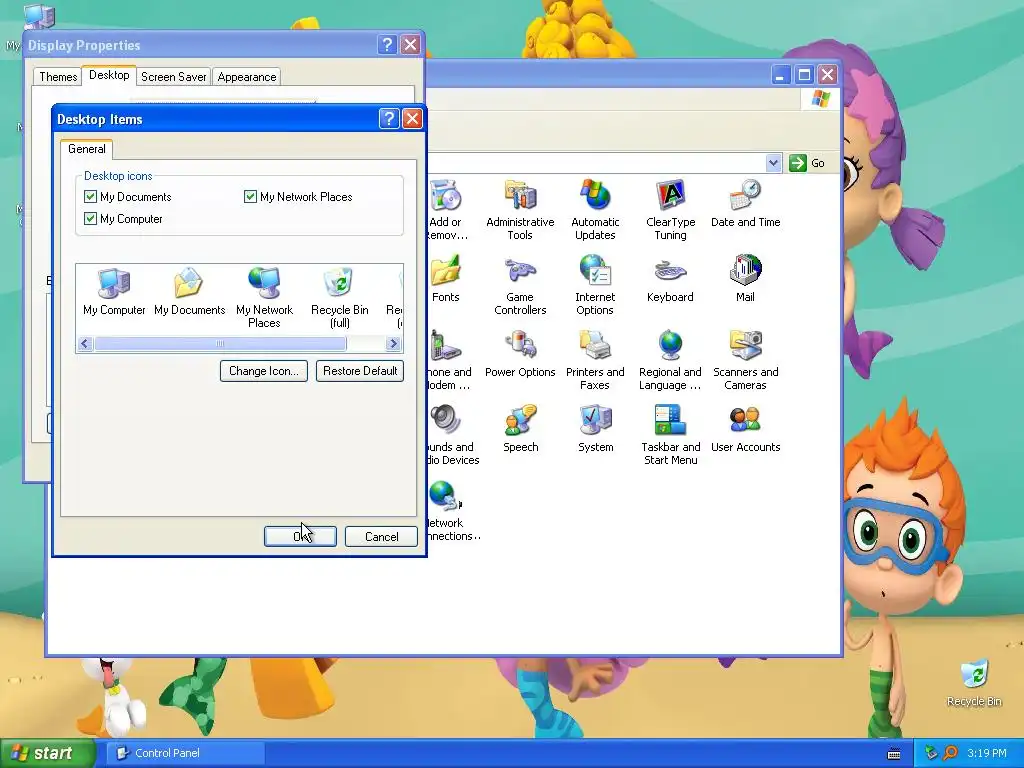Click the keyboard icon on the taskbar
1024x768 pixels.
[894, 754]
